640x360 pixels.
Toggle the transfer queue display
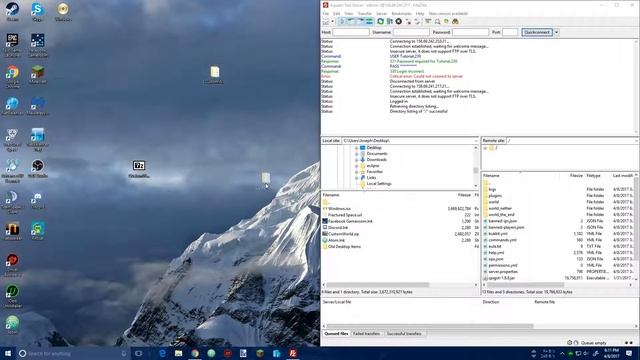[369, 21]
